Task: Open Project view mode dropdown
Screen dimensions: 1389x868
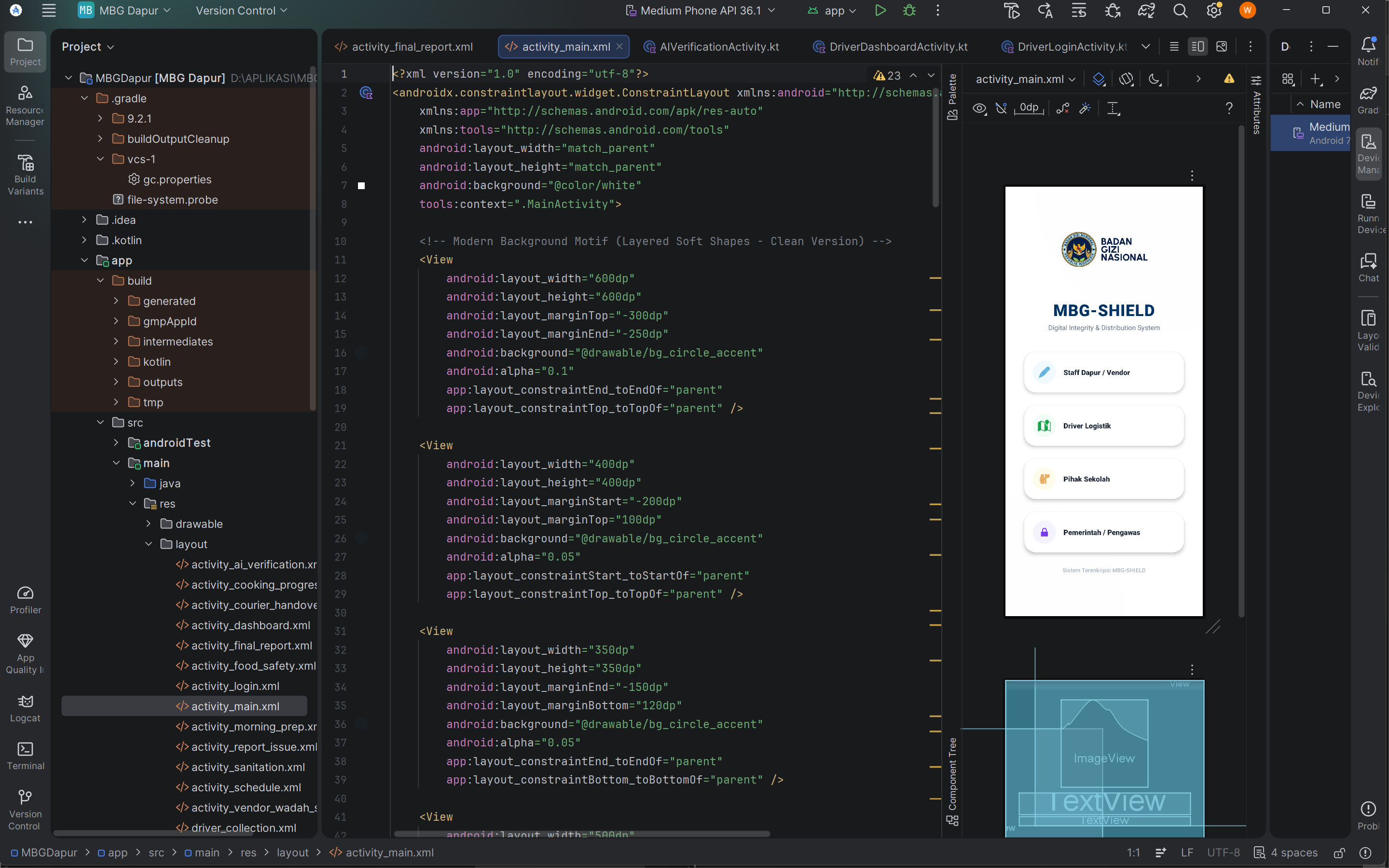Action: [x=88, y=46]
